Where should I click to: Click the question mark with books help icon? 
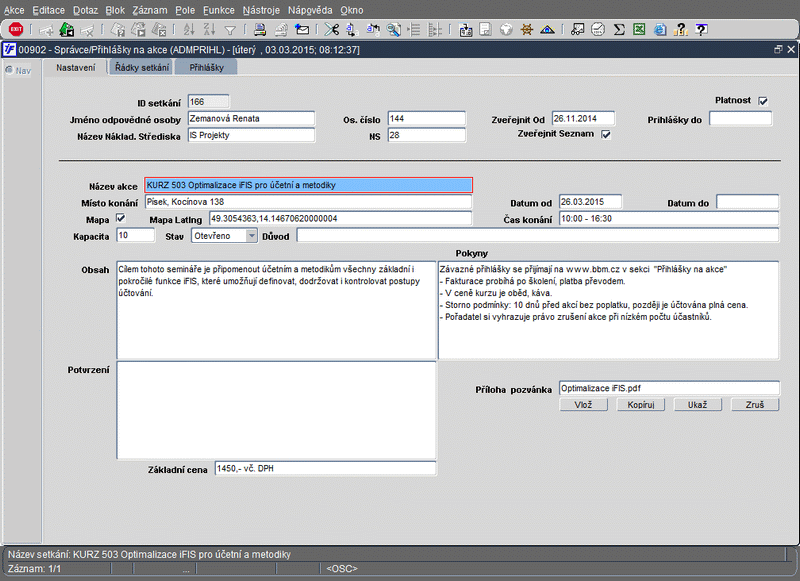point(681,30)
